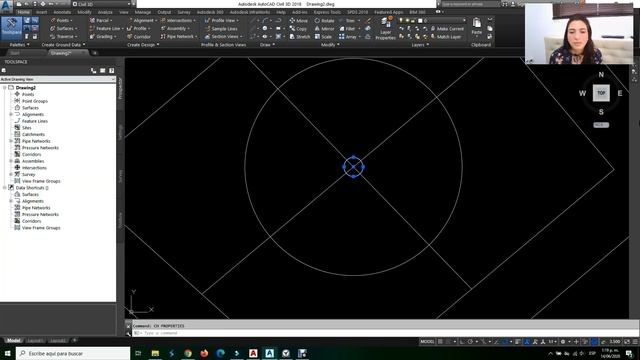Toggle polar tracking in status bar
Viewport: 640px width, 360px height.
coord(470,342)
